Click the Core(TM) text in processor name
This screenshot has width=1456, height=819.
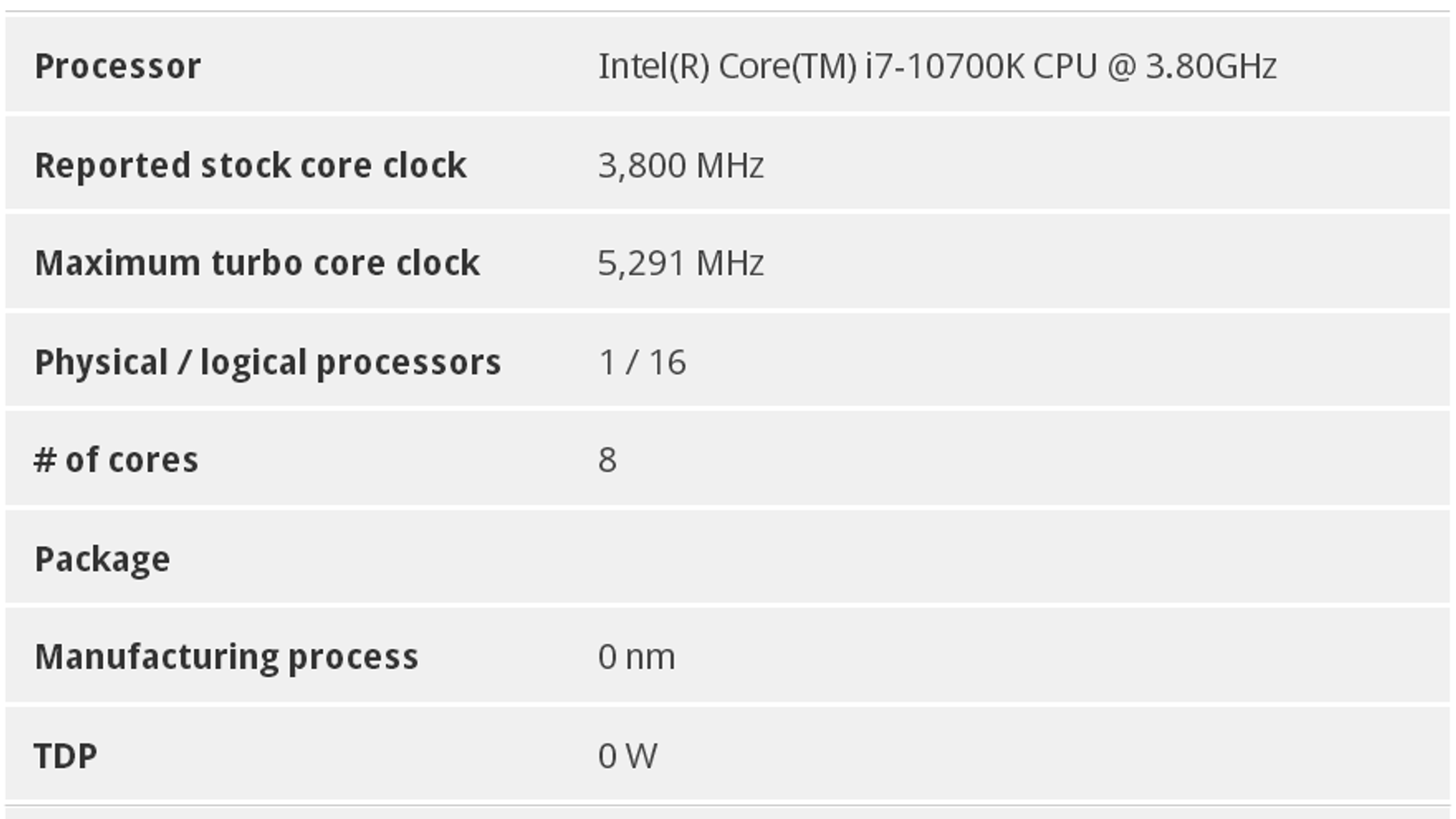click(x=787, y=66)
